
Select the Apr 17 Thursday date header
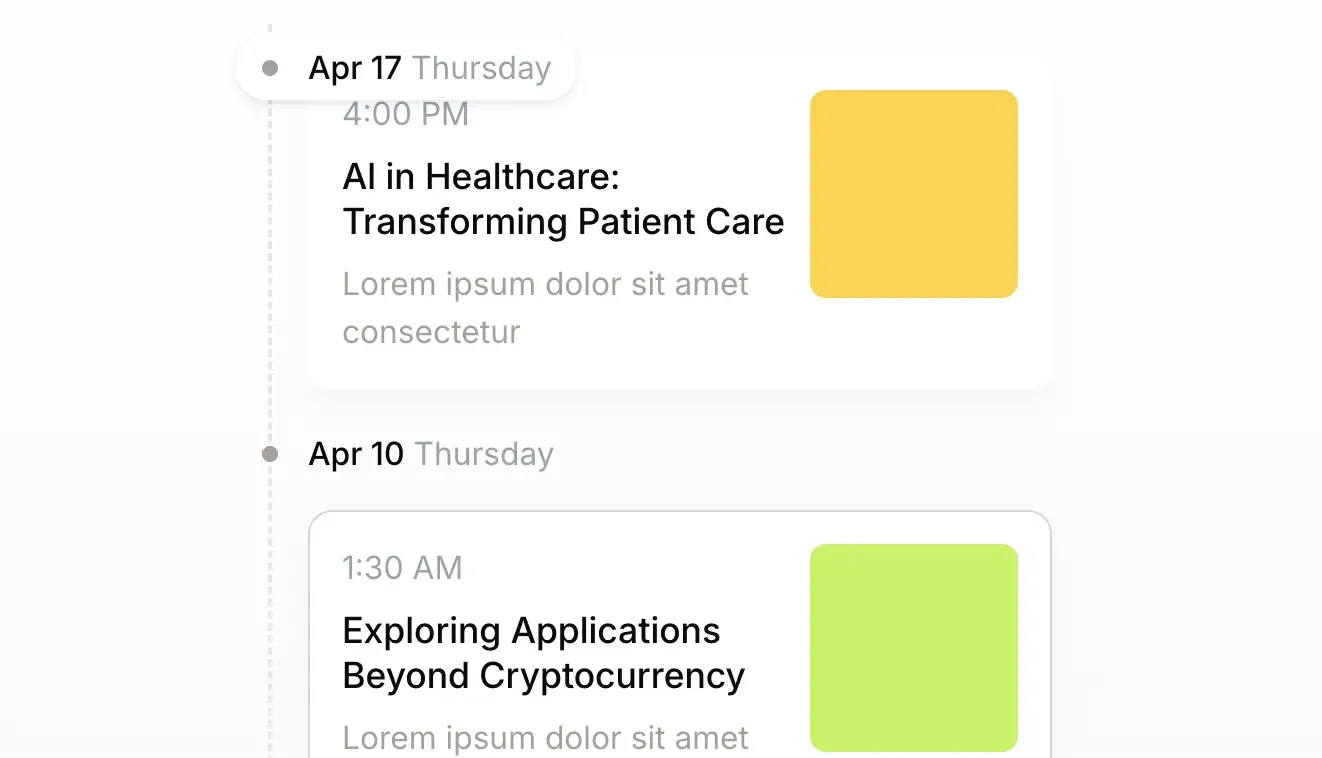pos(404,67)
